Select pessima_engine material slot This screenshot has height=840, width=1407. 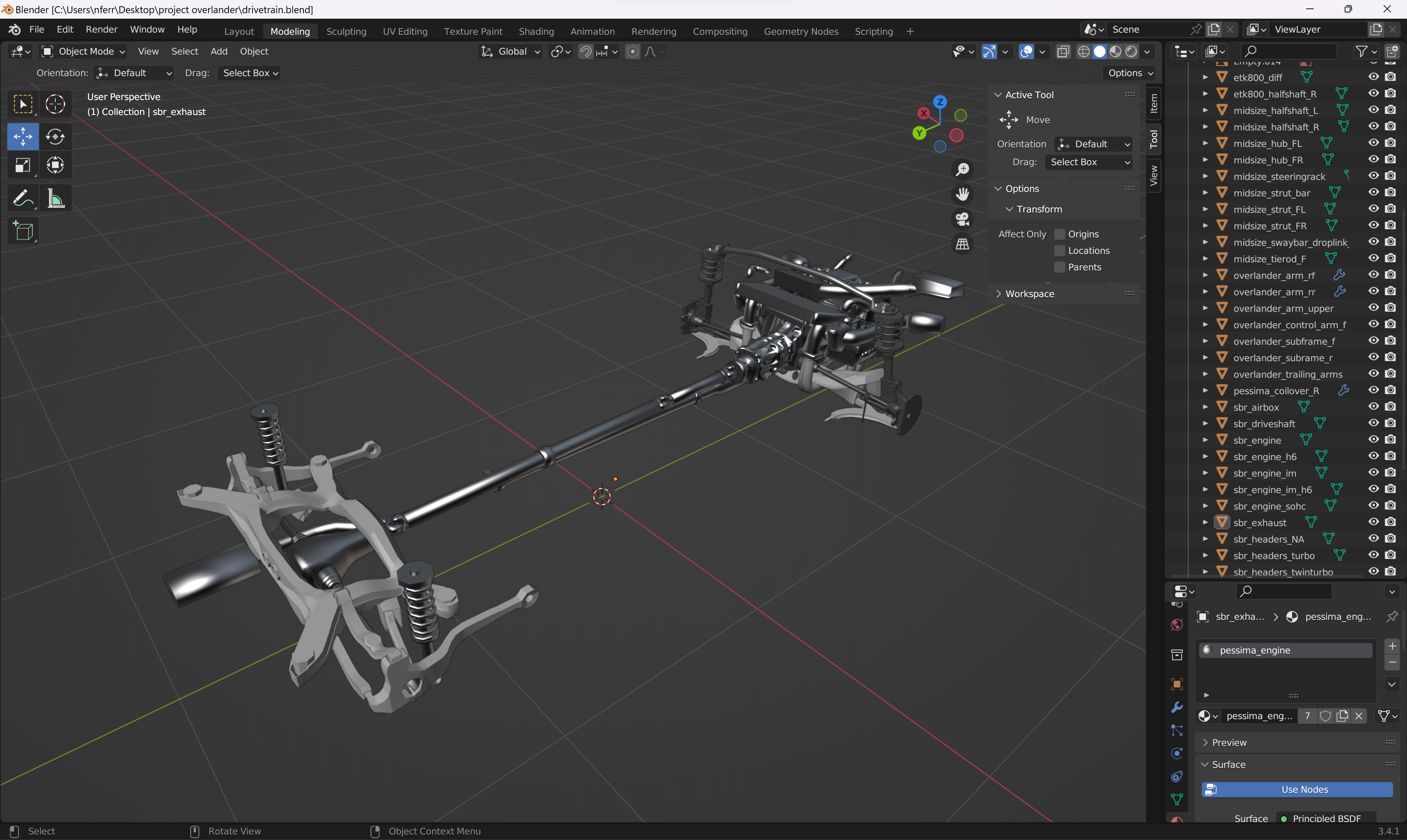(1286, 650)
